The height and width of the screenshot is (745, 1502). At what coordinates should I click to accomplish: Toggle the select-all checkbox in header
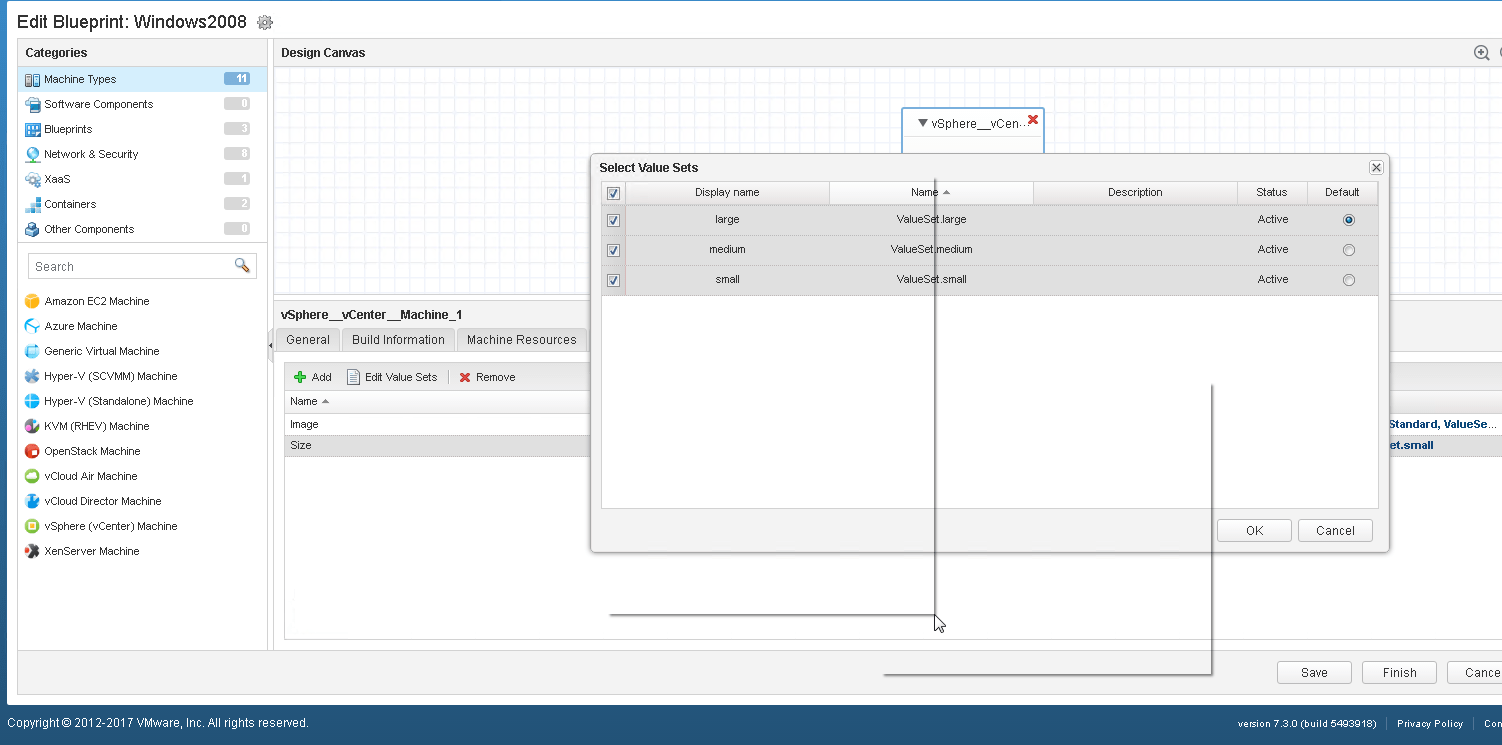pos(614,193)
